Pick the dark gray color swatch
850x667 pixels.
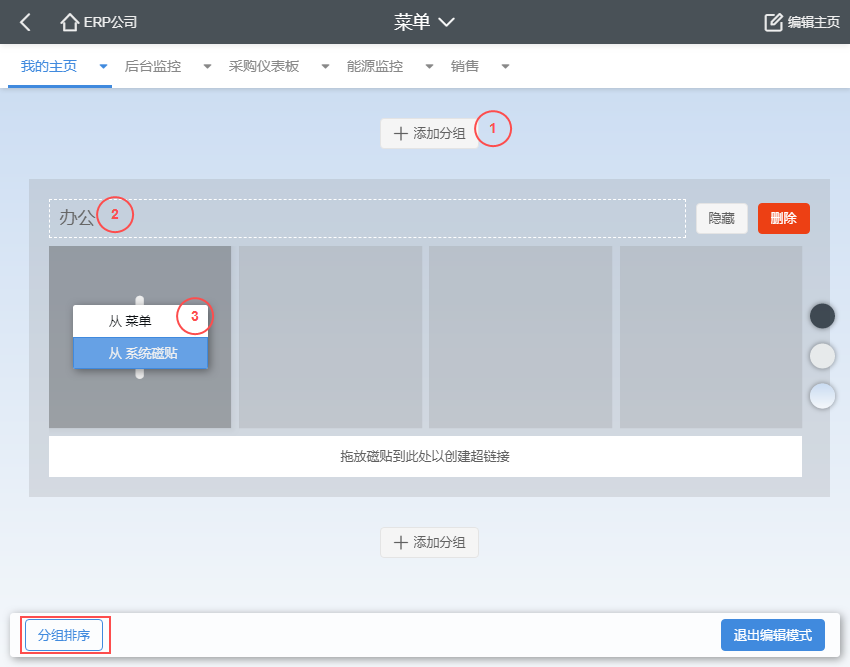[822, 316]
